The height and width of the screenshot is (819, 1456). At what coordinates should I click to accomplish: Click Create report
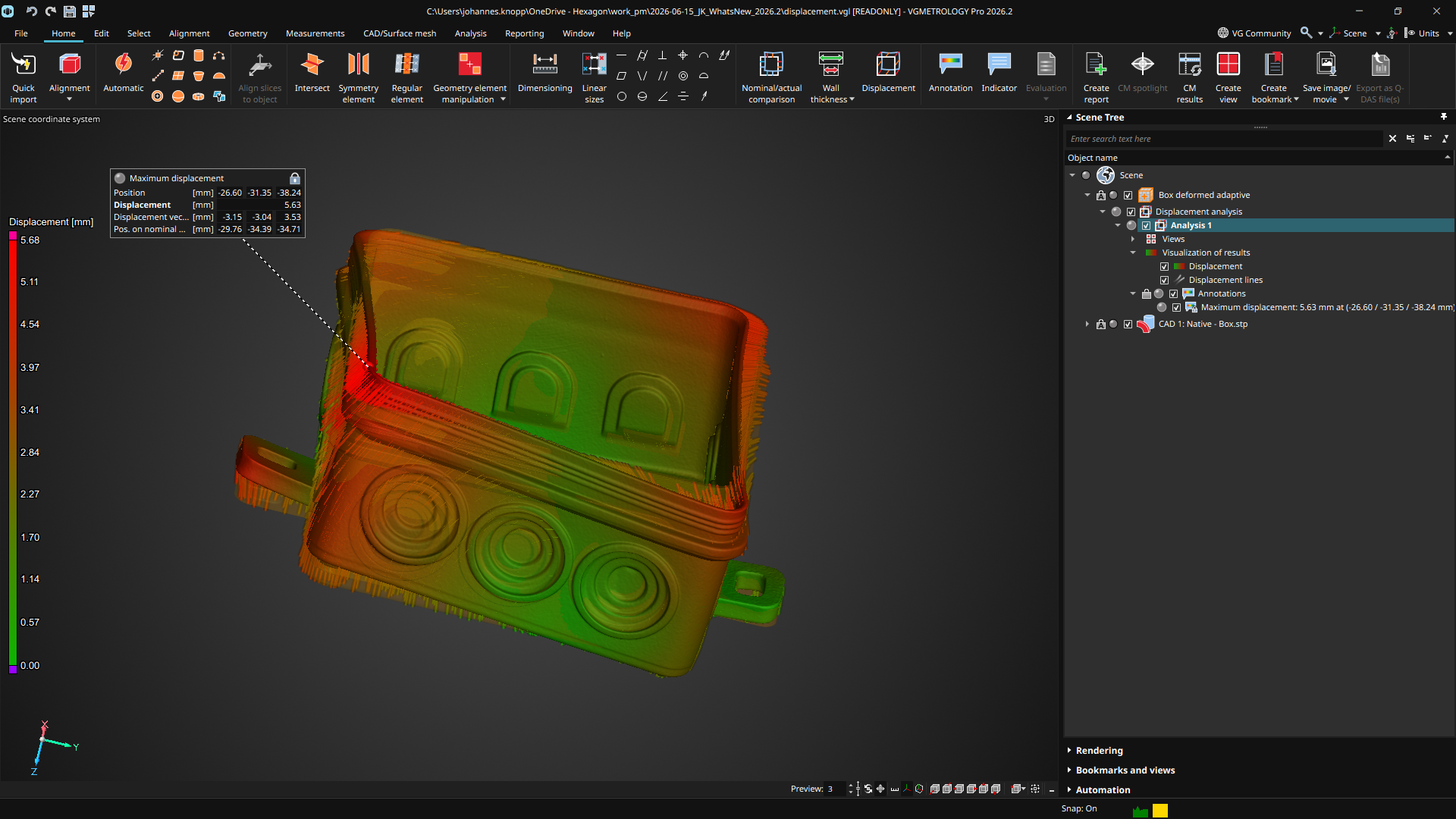(x=1096, y=77)
